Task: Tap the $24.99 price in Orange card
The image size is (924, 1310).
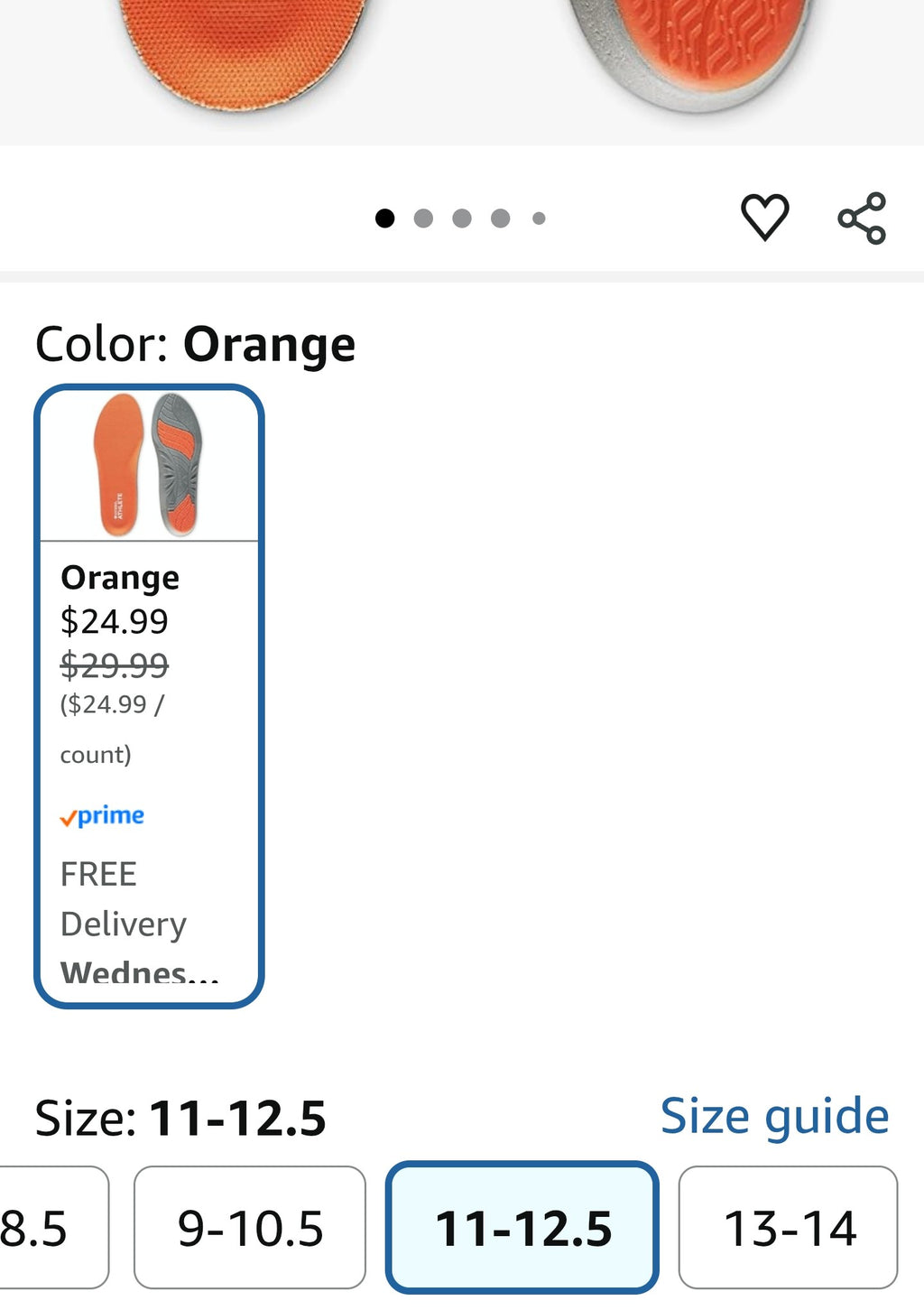Action: (x=115, y=622)
